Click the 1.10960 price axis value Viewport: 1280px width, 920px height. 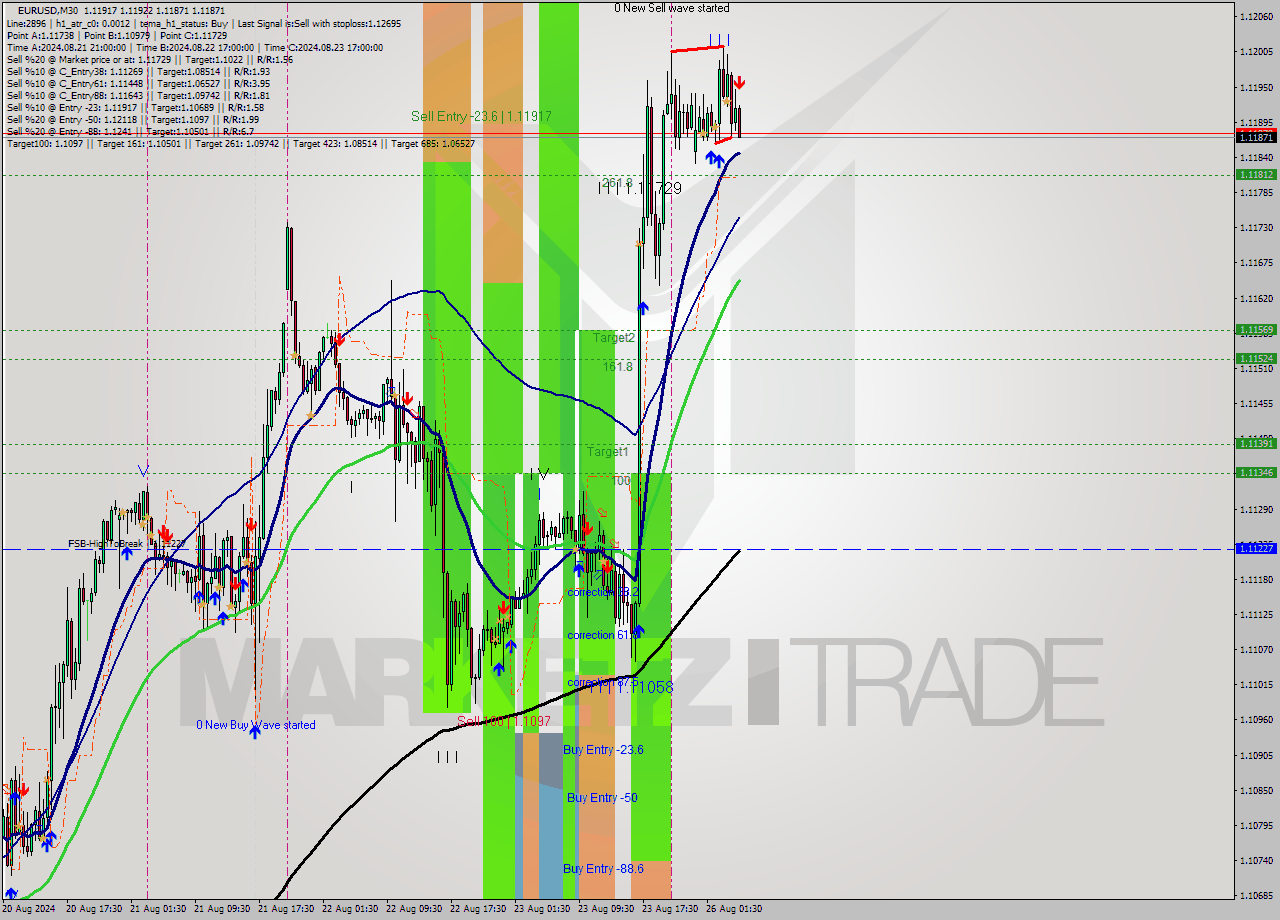(x=1256, y=719)
